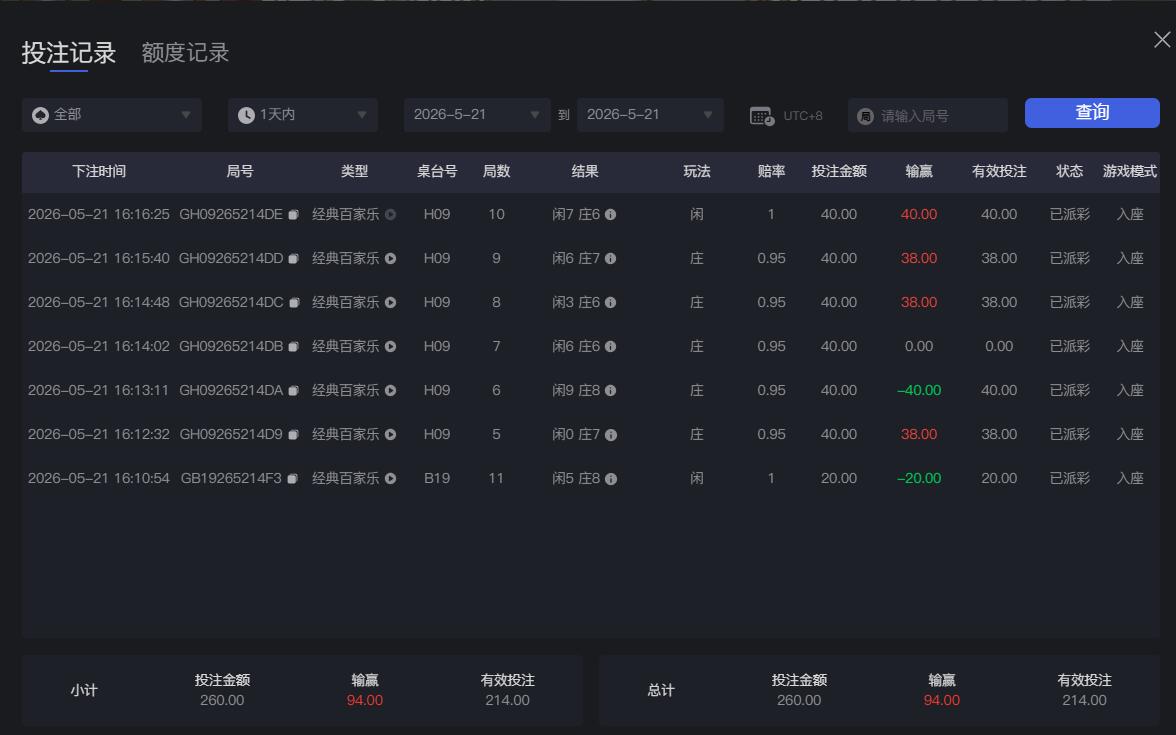Play video replay for round GH09265214DD
The width and height of the screenshot is (1176, 735).
pyautogui.click(x=391, y=258)
